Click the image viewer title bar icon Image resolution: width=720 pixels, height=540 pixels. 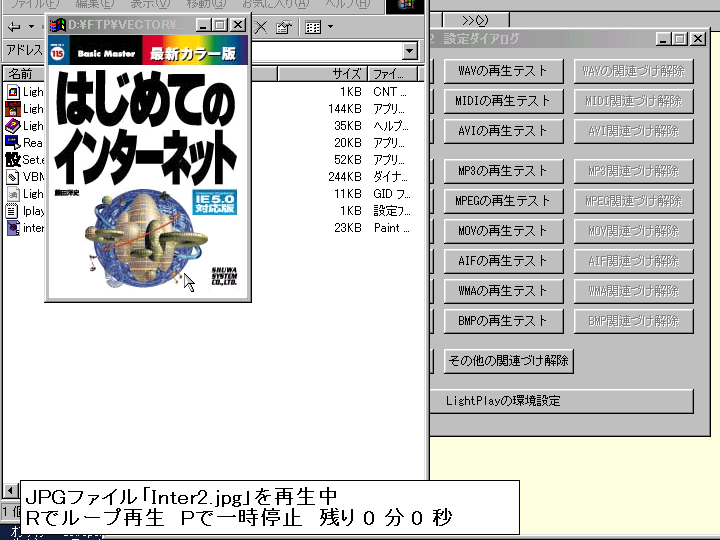pos(58,25)
